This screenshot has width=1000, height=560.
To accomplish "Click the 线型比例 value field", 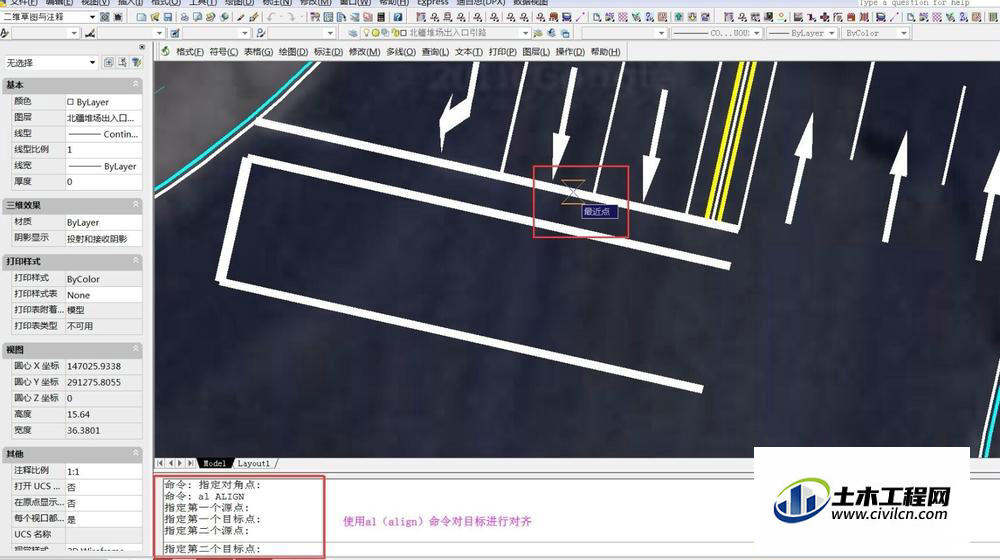I will click(103, 149).
